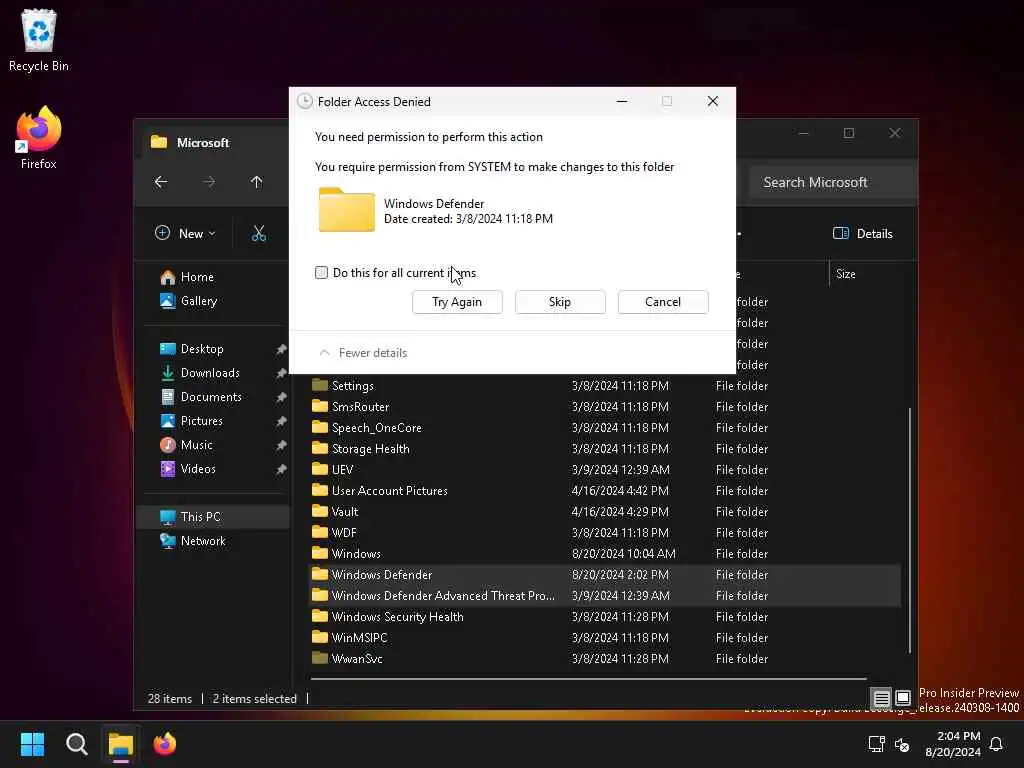Image resolution: width=1024 pixels, height=768 pixels.
Task: Open the Firefox desktop shortcut
Action: (39, 138)
